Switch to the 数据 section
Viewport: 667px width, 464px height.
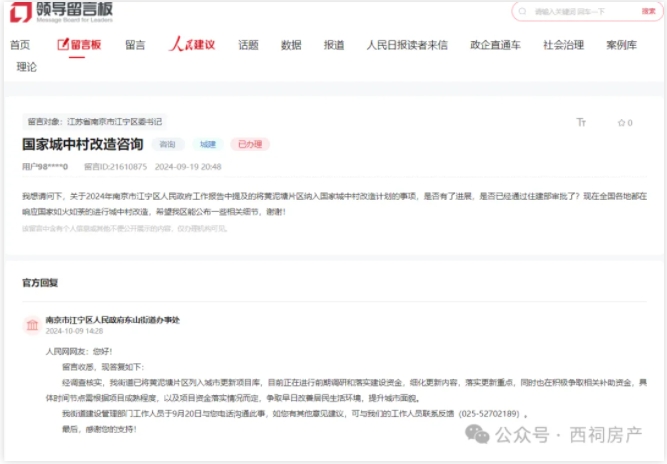point(291,45)
